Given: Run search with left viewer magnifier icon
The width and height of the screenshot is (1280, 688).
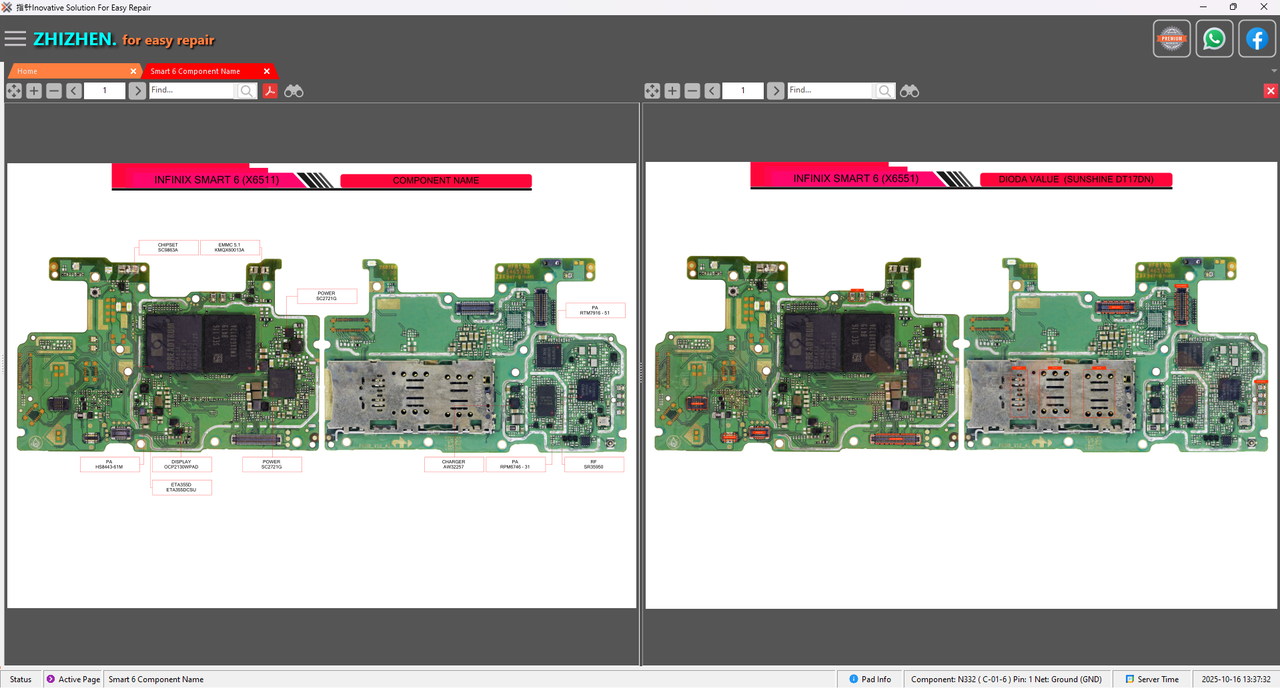Looking at the screenshot, I should pos(246,91).
